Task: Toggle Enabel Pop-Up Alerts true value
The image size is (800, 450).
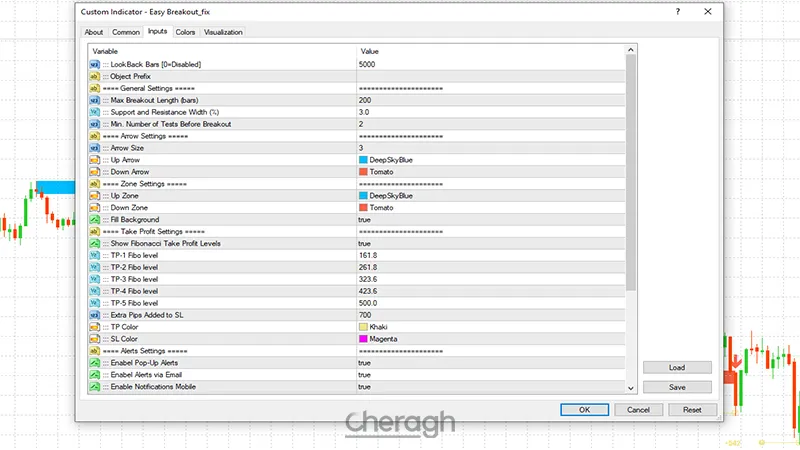Action: click(364, 363)
